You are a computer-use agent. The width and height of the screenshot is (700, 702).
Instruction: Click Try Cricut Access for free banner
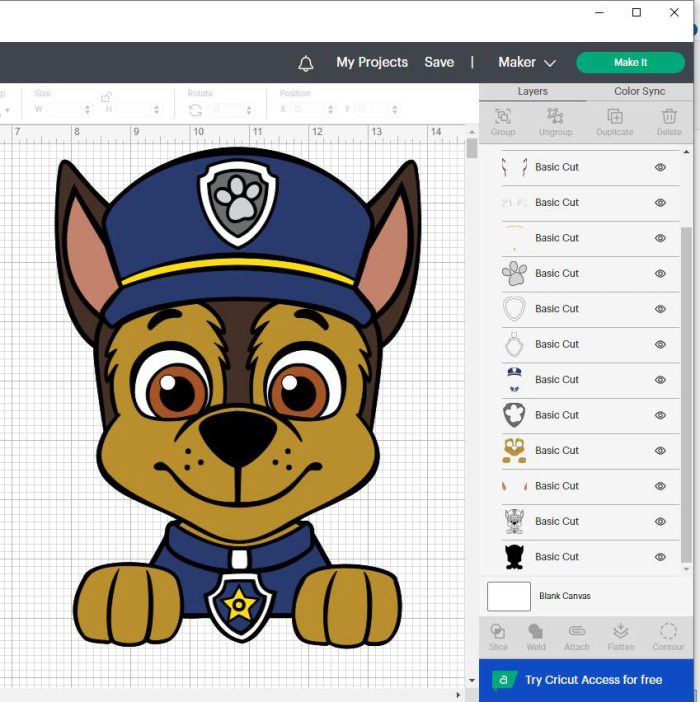click(x=586, y=680)
